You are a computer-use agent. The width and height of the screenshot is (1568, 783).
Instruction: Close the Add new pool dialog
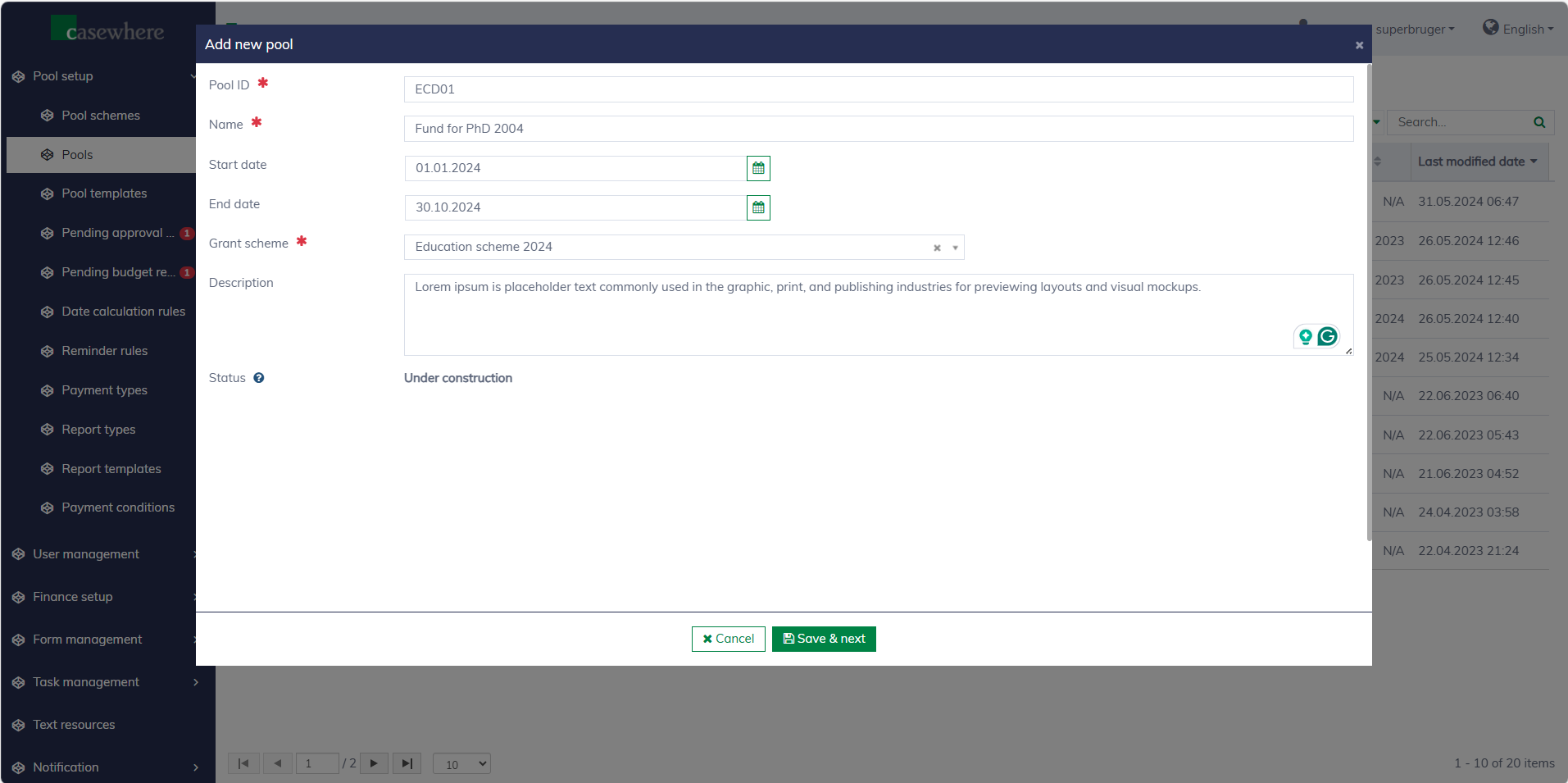(x=1359, y=45)
